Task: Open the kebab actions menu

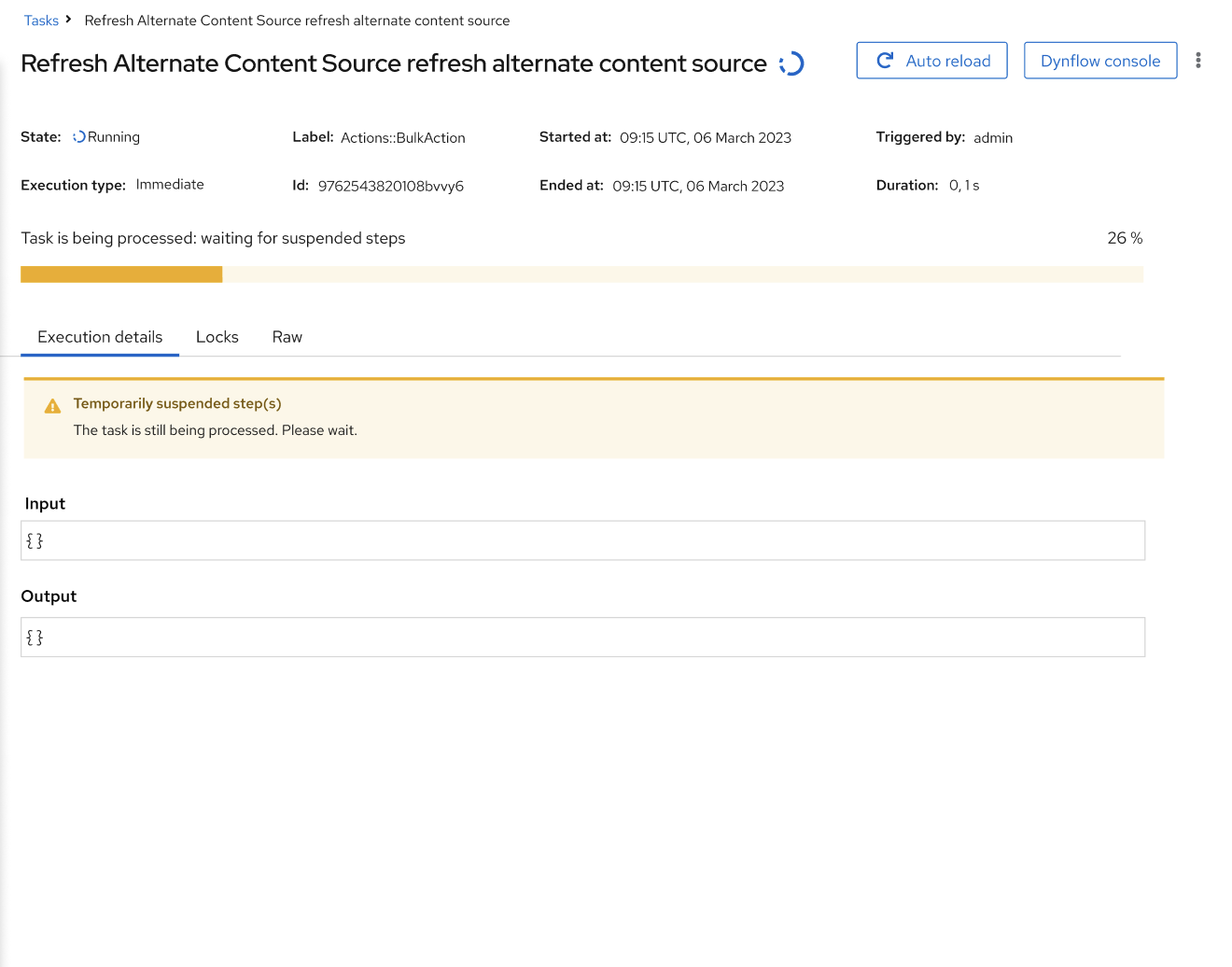Action: click(x=1197, y=61)
